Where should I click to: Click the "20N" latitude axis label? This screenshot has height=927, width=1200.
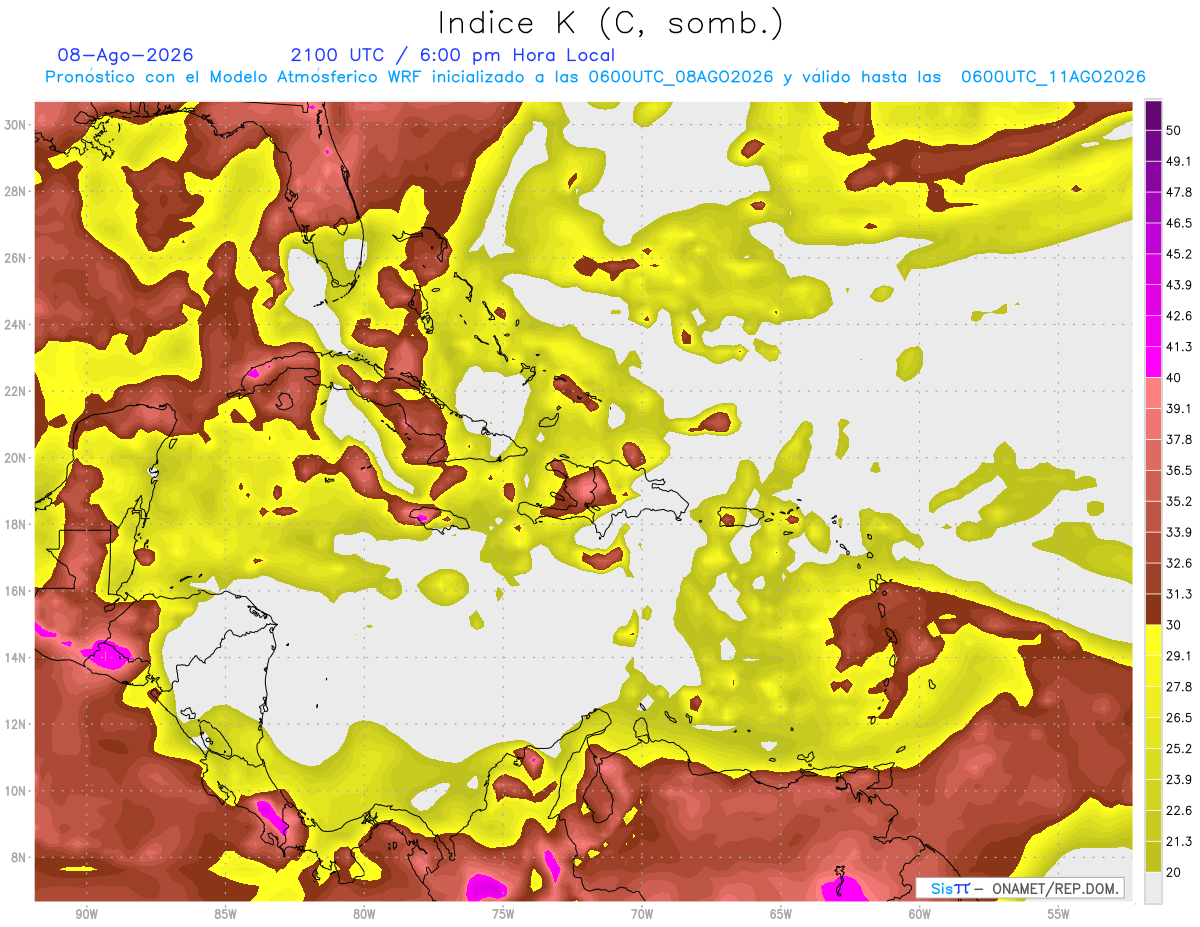[x=15, y=458]
